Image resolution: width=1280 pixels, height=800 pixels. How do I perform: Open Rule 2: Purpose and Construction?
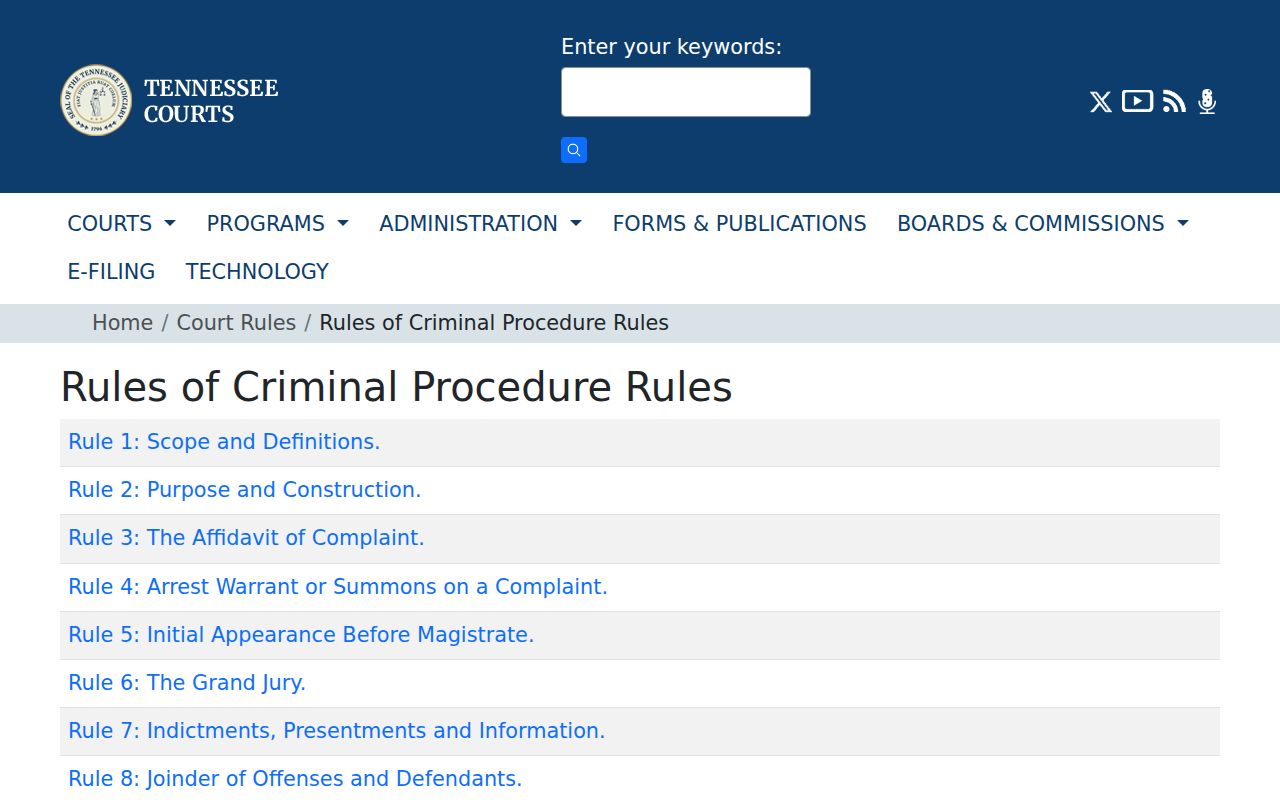[244, 490]
